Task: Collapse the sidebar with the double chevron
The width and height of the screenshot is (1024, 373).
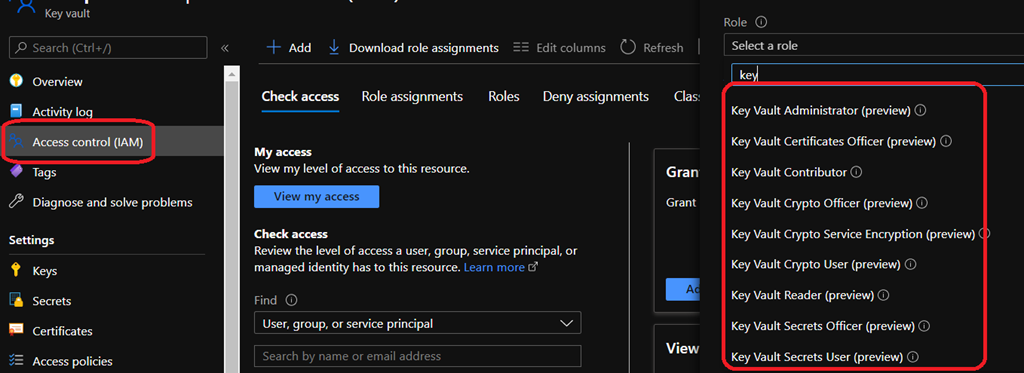Action: point(225,48)
